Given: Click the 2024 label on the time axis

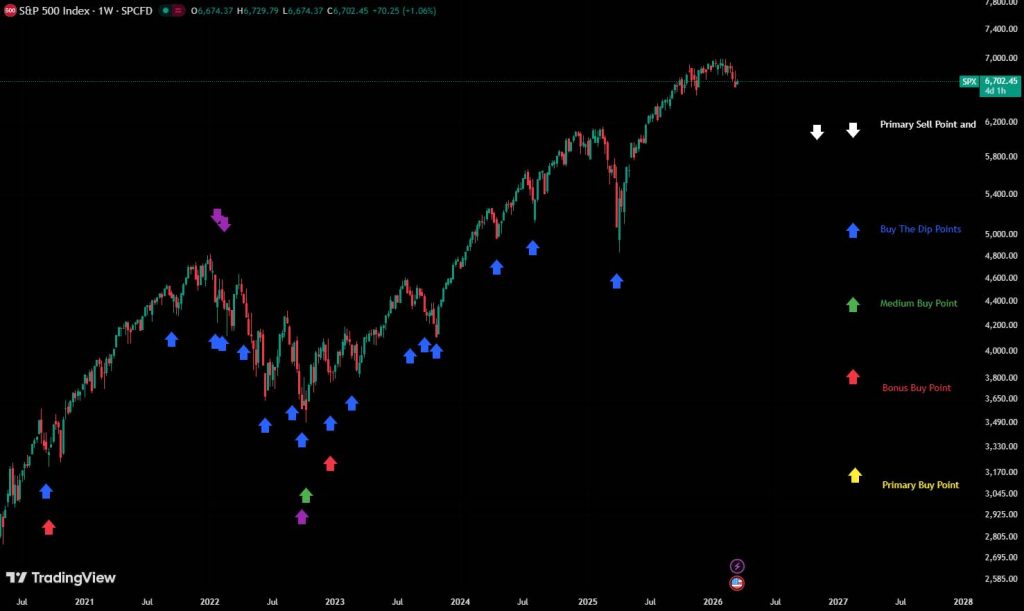Looking at the screenshot, I should click(460, 603).
